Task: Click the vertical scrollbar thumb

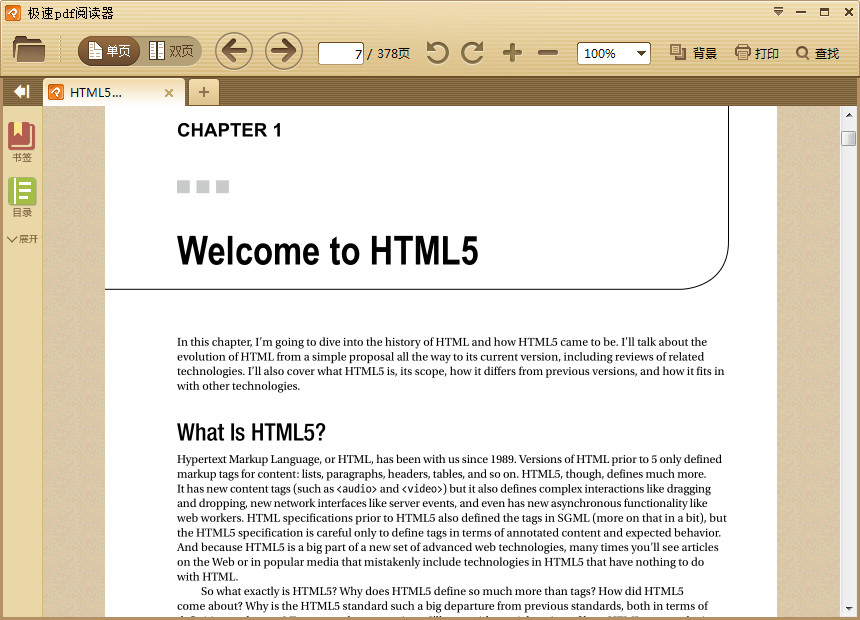Action: pos(848,138)
